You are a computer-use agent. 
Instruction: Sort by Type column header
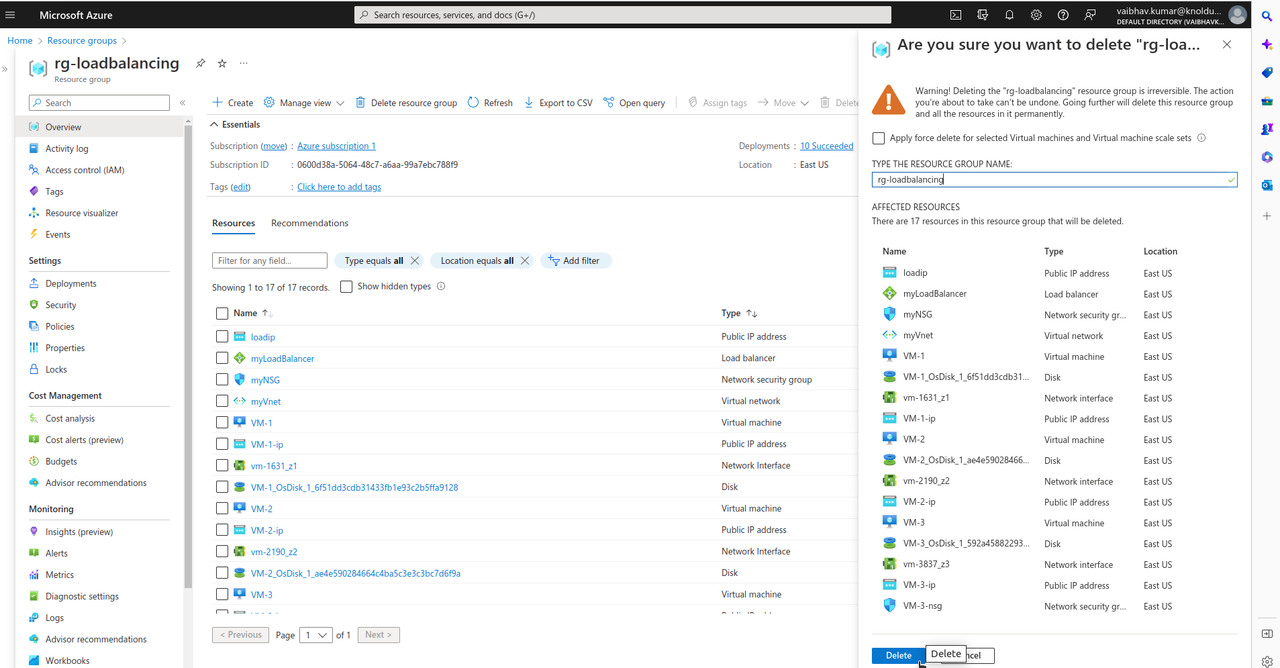tap(739, 313)
